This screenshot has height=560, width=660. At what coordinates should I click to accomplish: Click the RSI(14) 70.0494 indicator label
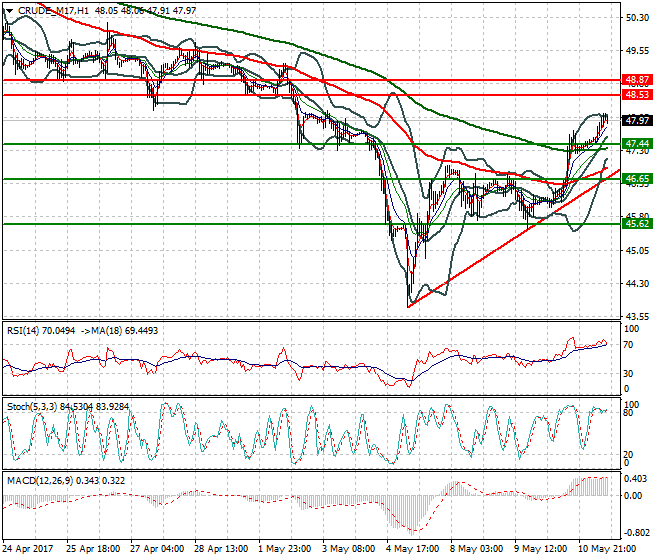41,331
